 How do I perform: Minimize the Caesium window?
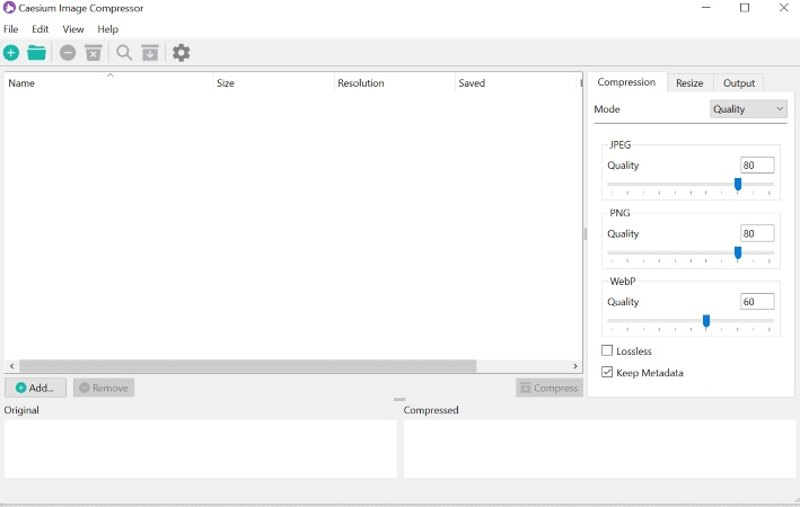coord(706,8)
